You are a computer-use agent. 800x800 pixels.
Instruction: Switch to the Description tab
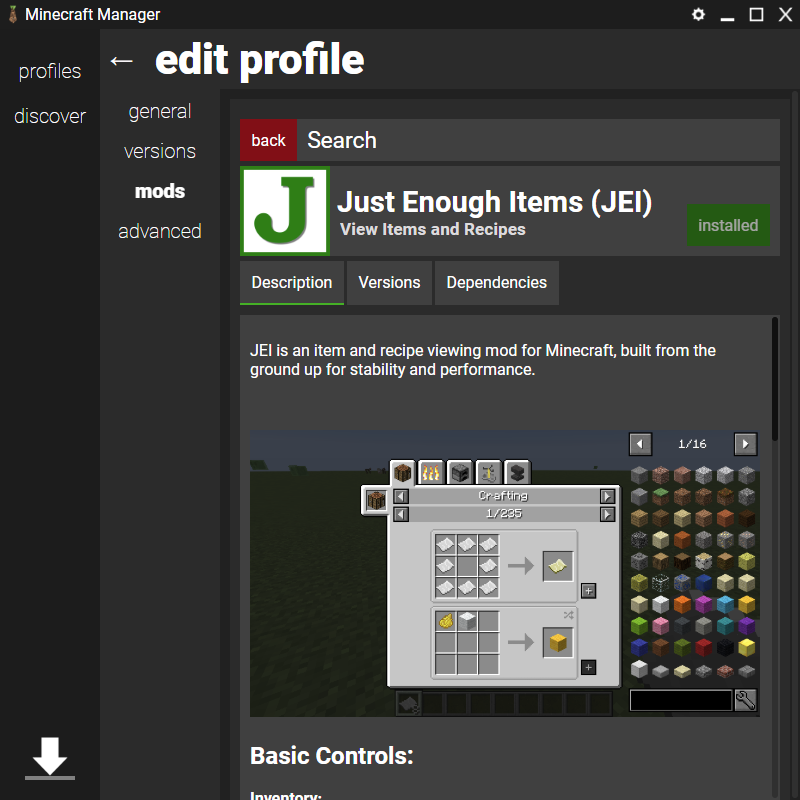click(292, 283)
